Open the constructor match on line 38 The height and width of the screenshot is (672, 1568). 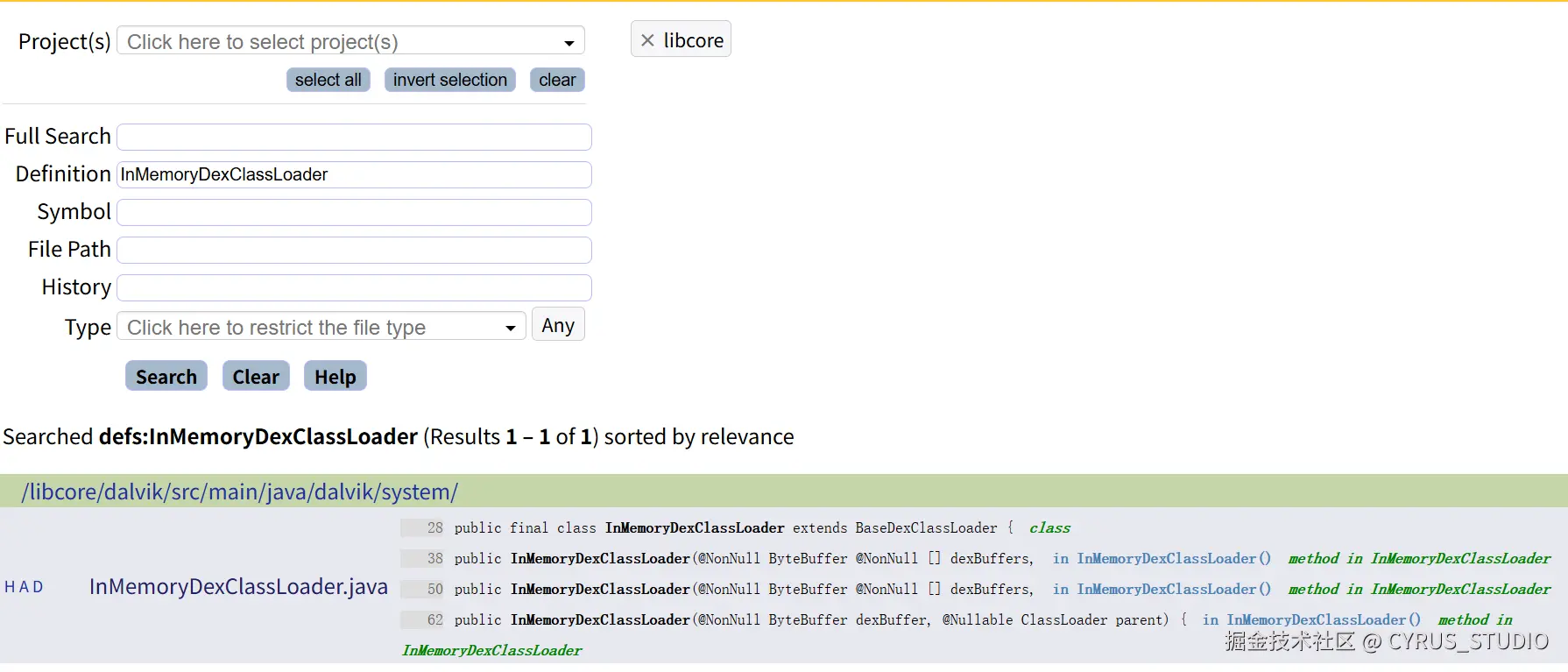click(x=744, y=558)
